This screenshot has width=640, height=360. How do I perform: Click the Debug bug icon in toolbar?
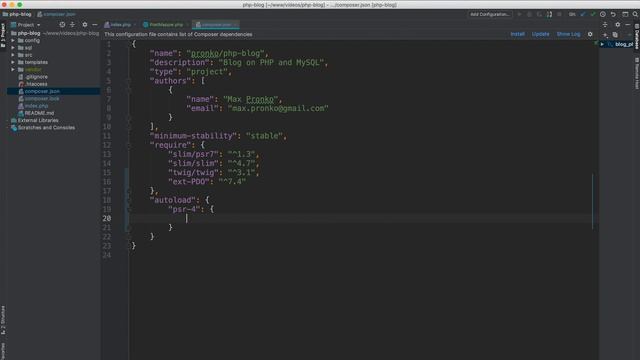529,14
